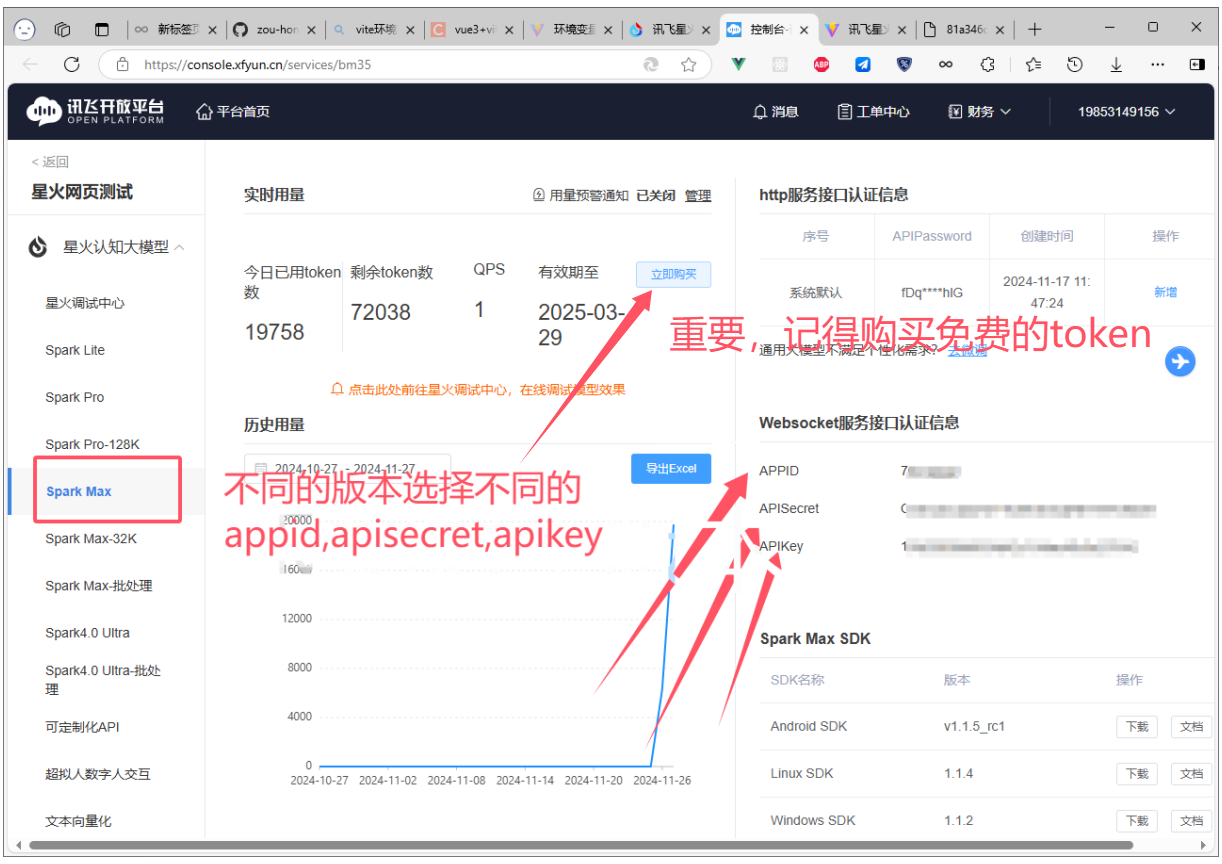1222x864 pixels.
Task: Open the favorites list icon
Action: click(x=1033, y=64)
